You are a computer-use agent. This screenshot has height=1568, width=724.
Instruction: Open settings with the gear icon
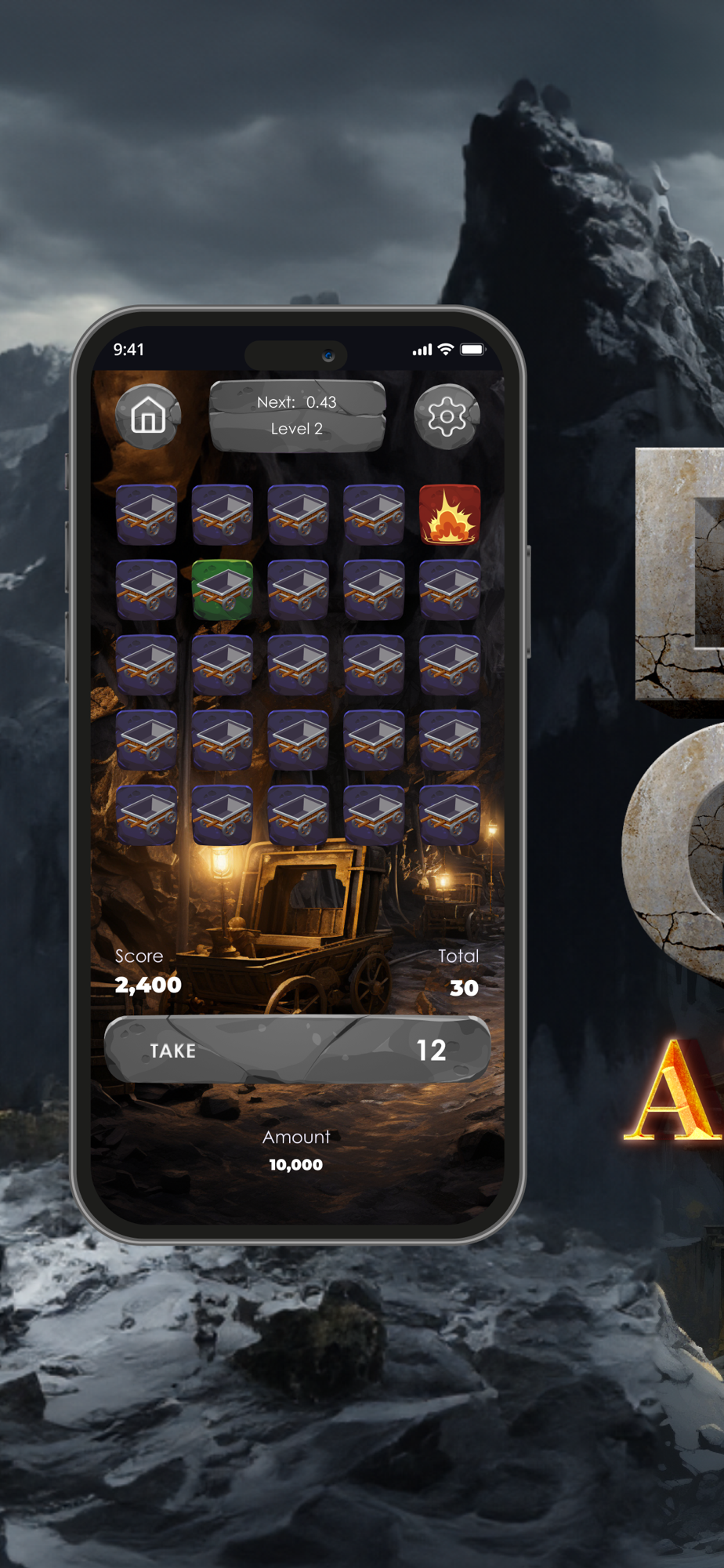[447, 416]
